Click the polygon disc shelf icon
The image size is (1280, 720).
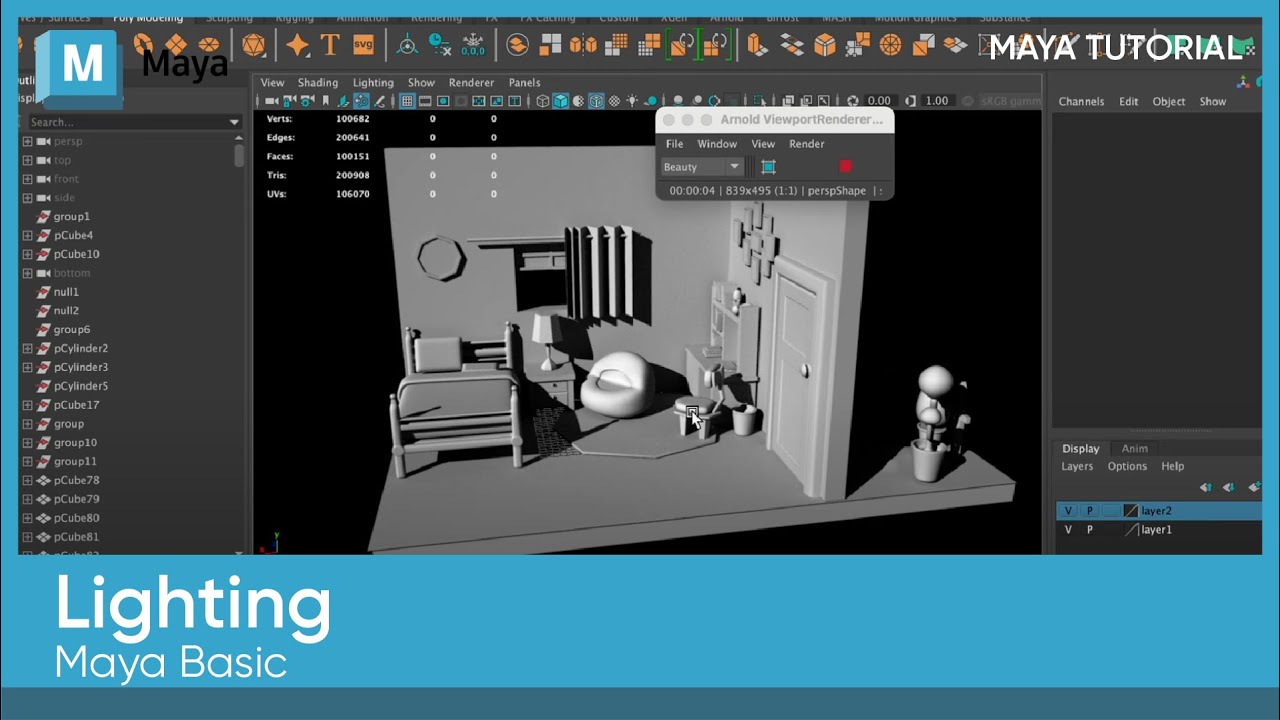208,45
